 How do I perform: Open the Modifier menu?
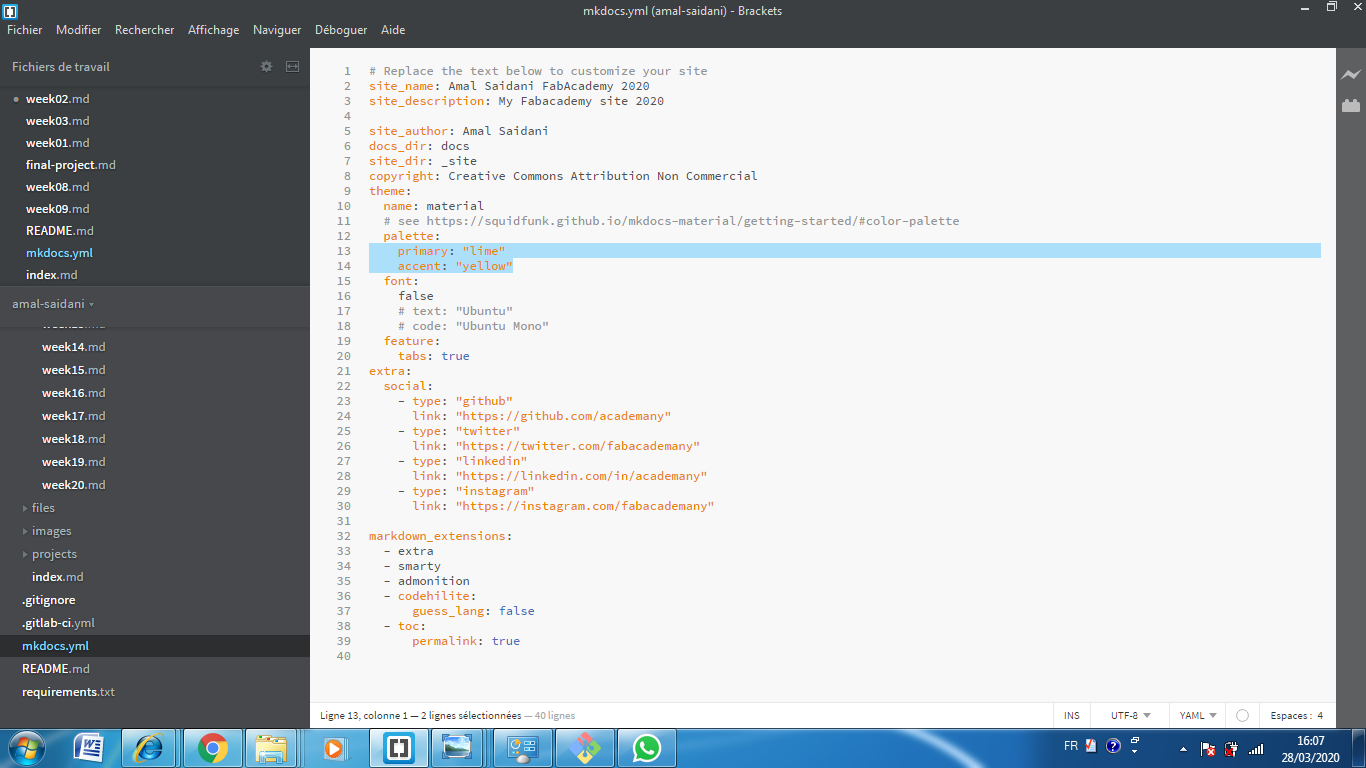79,30
